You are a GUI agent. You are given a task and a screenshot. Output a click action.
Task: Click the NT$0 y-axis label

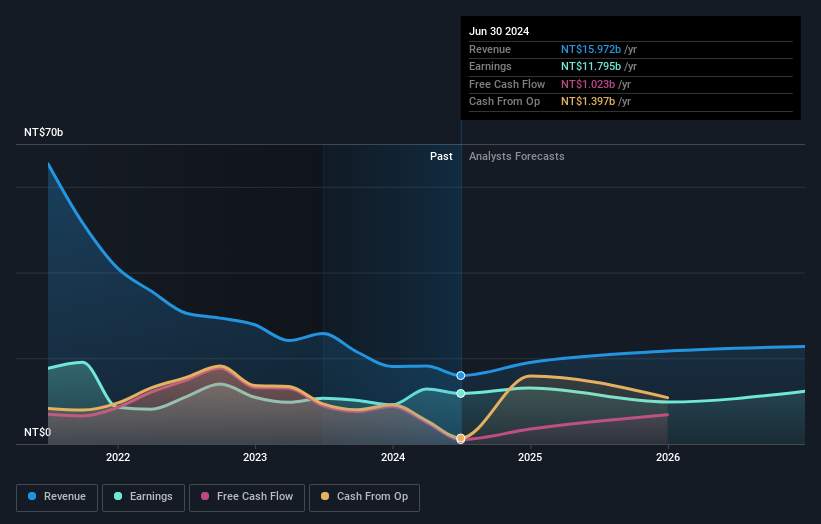(x=38, y=432)
